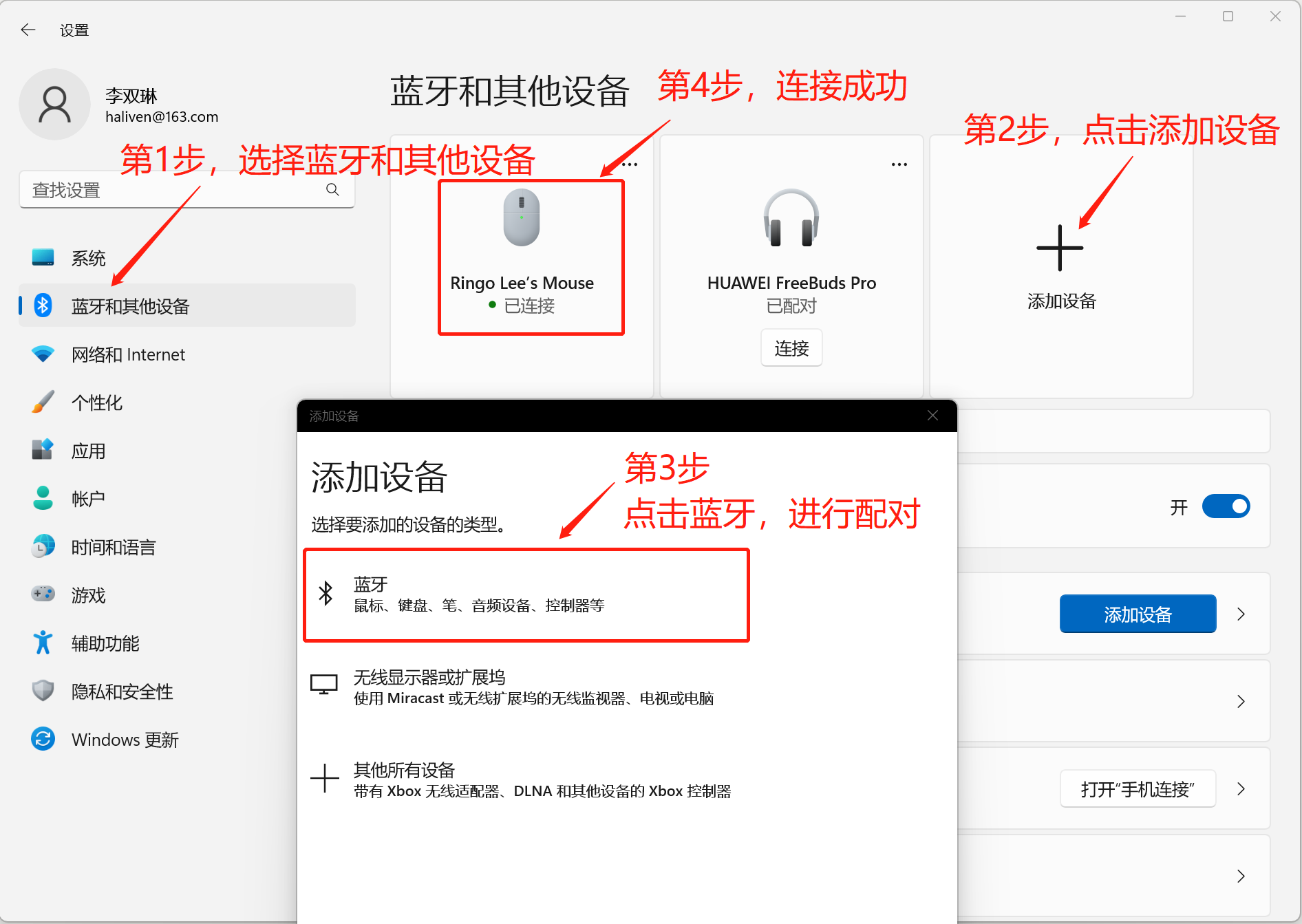Click 连接 button for HUAWEI FreeBuds Pro
Viewport: 1302px width, 924px height.
point(791,349)
